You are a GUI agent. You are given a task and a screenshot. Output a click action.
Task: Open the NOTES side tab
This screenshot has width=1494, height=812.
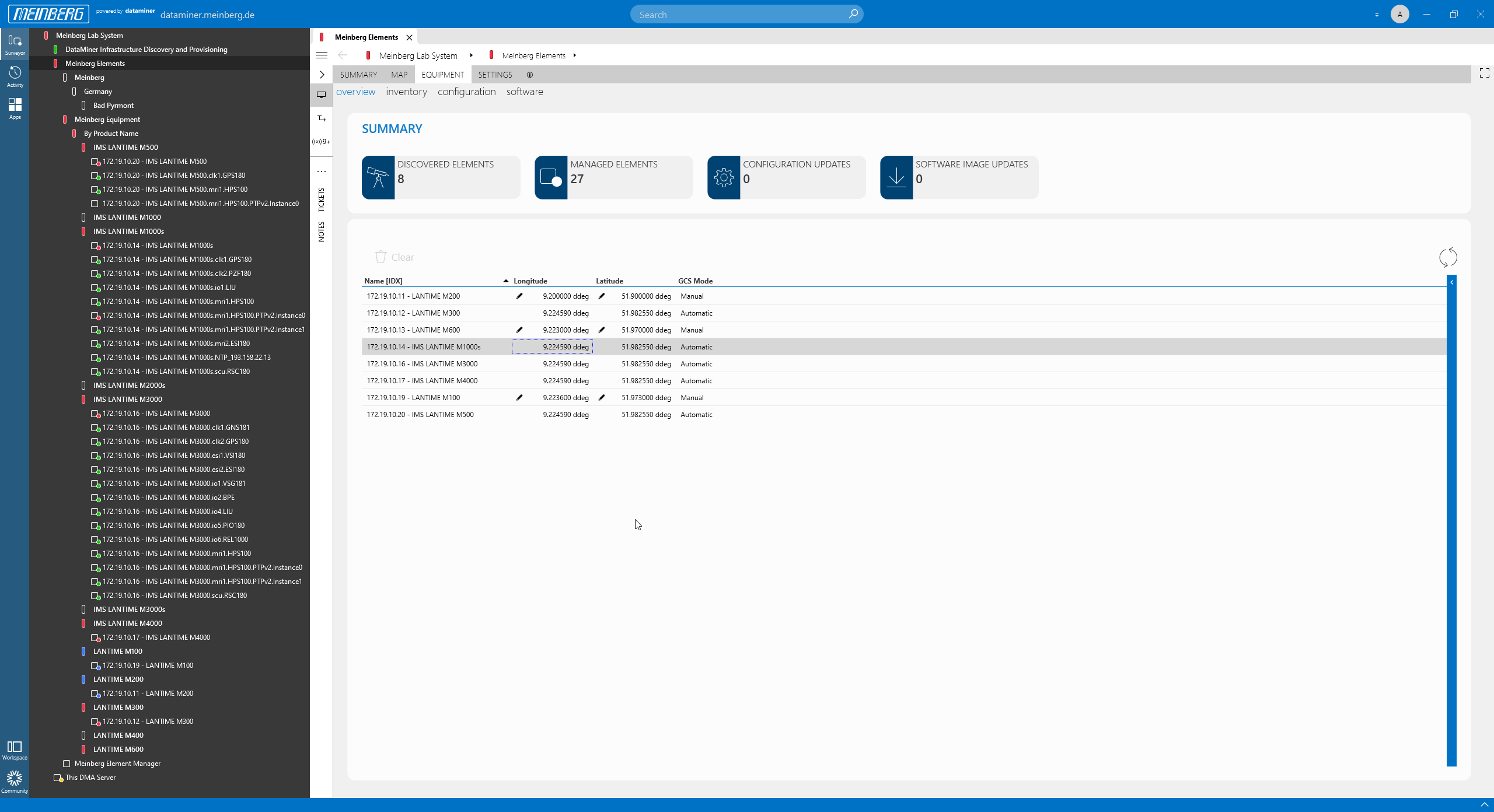pyautogui.click(x=322, y=232)
